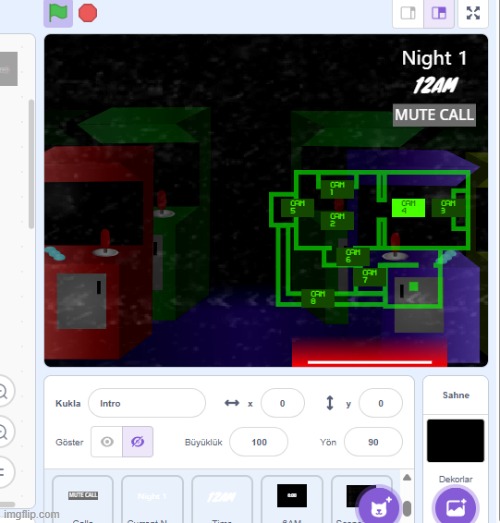500x523 pixels.
Task: Switch to small stage layout
Action: pos(408,14)
